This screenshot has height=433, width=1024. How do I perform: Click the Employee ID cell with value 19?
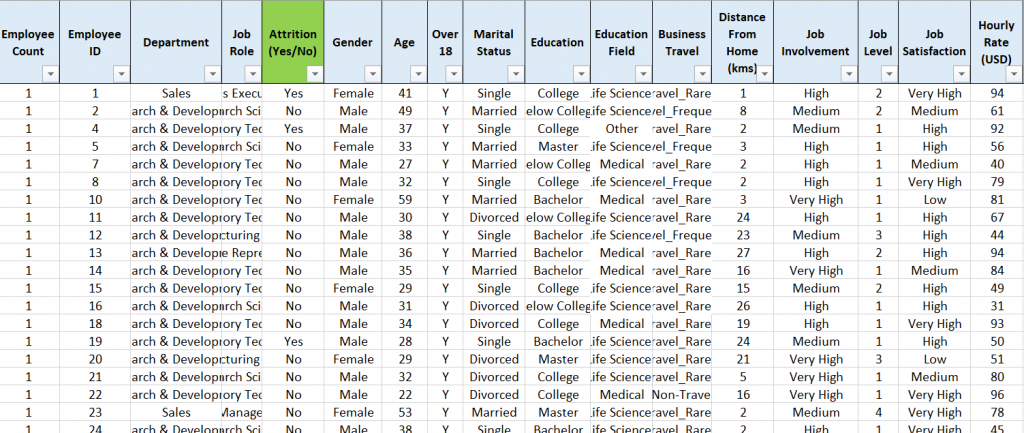[x=95, y=341]
